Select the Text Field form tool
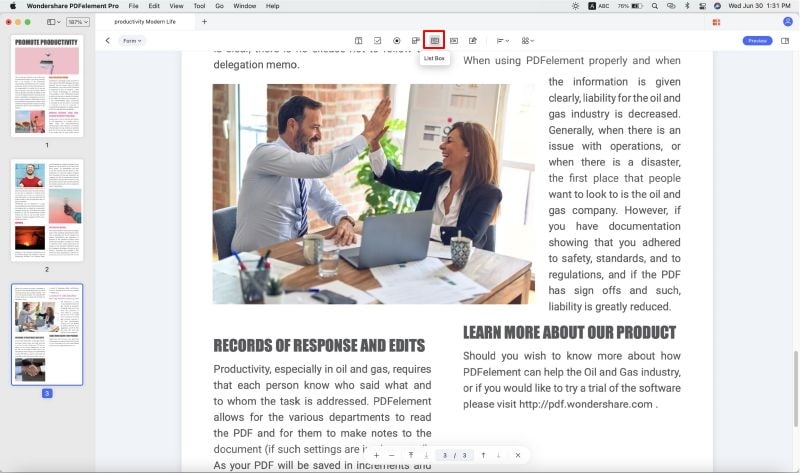 [359, 41]
